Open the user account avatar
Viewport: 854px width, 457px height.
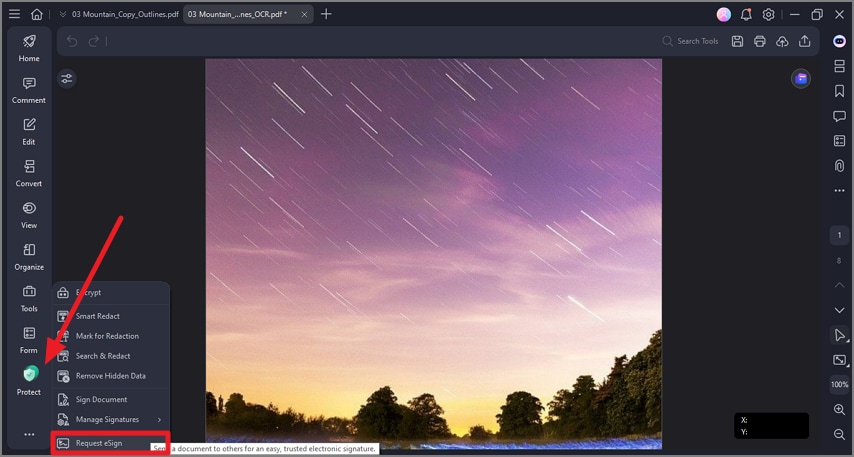pos(723,15)
